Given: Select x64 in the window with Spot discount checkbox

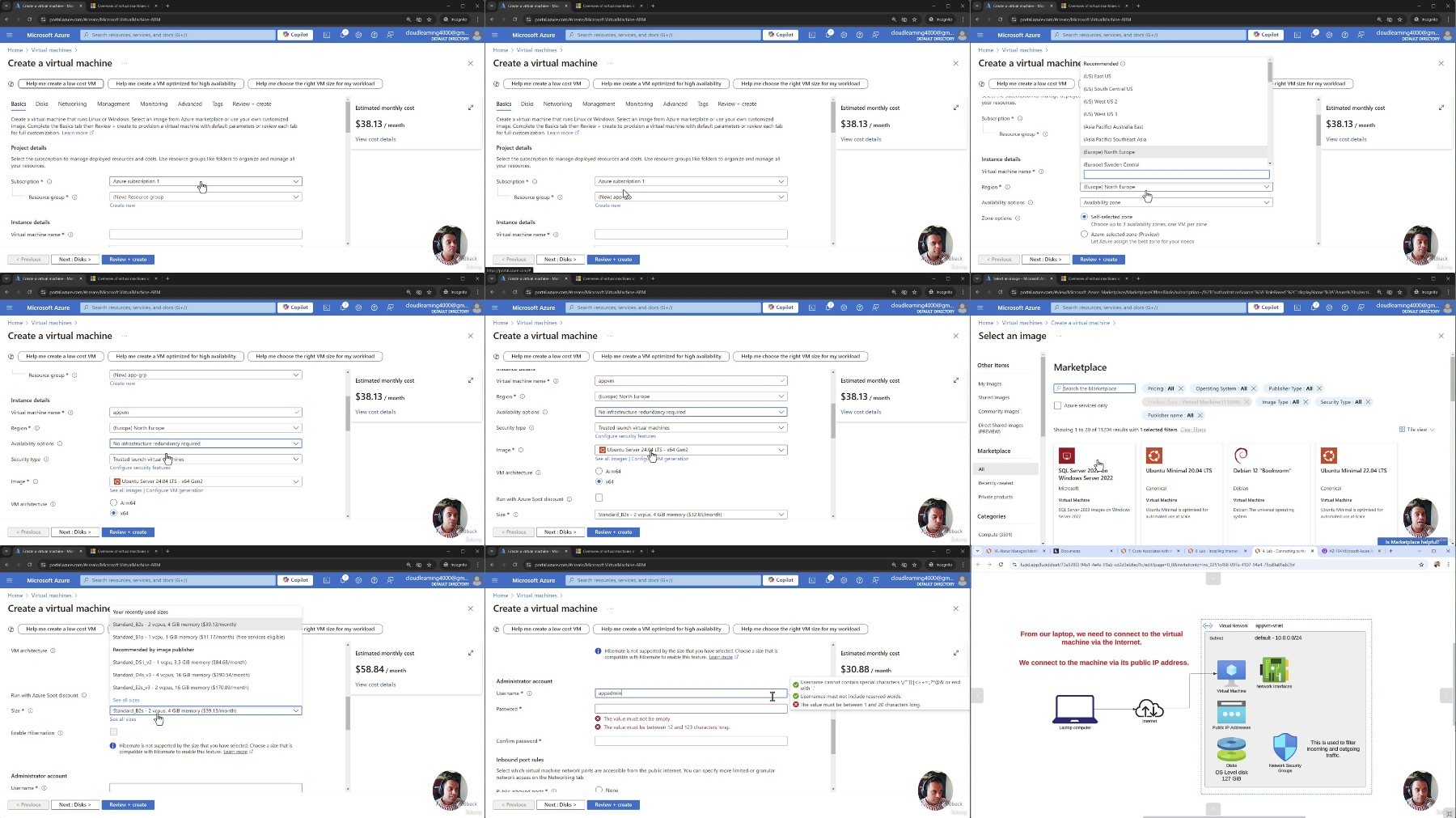Looking at the screenshot, I should [599, 481].
